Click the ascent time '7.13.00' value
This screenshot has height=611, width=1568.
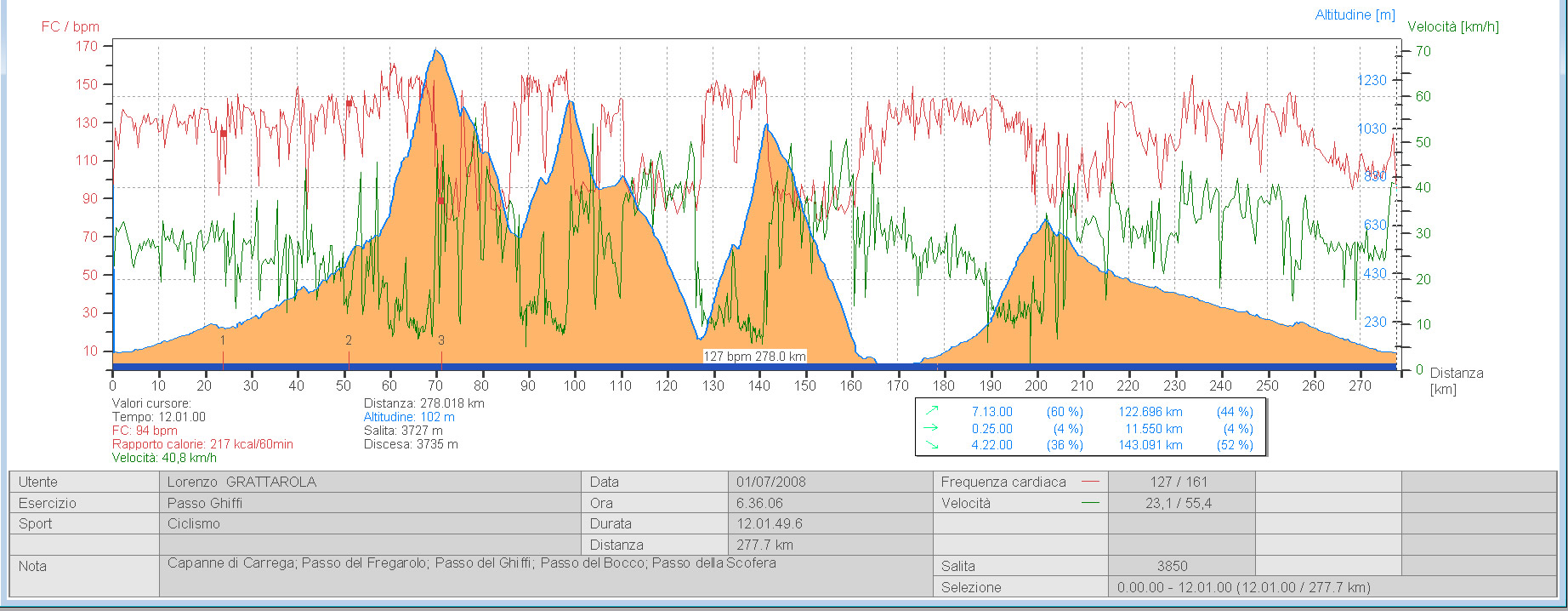pyautogui.click(x=992, y=412)
